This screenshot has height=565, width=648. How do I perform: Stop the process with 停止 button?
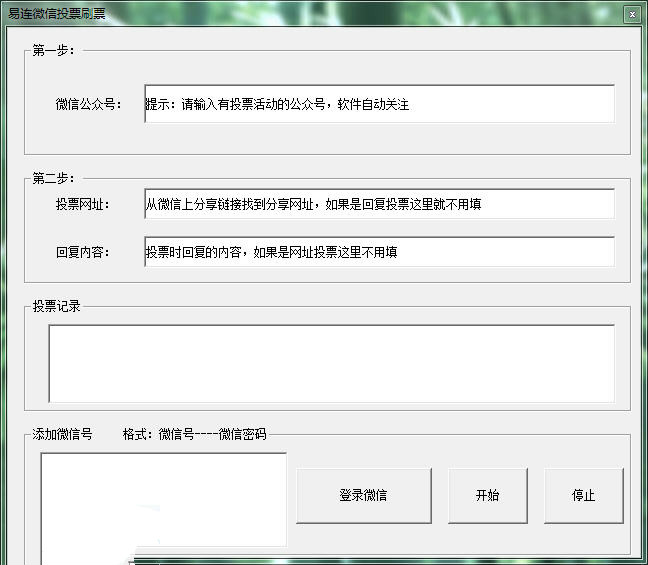[x=584, y=496]
